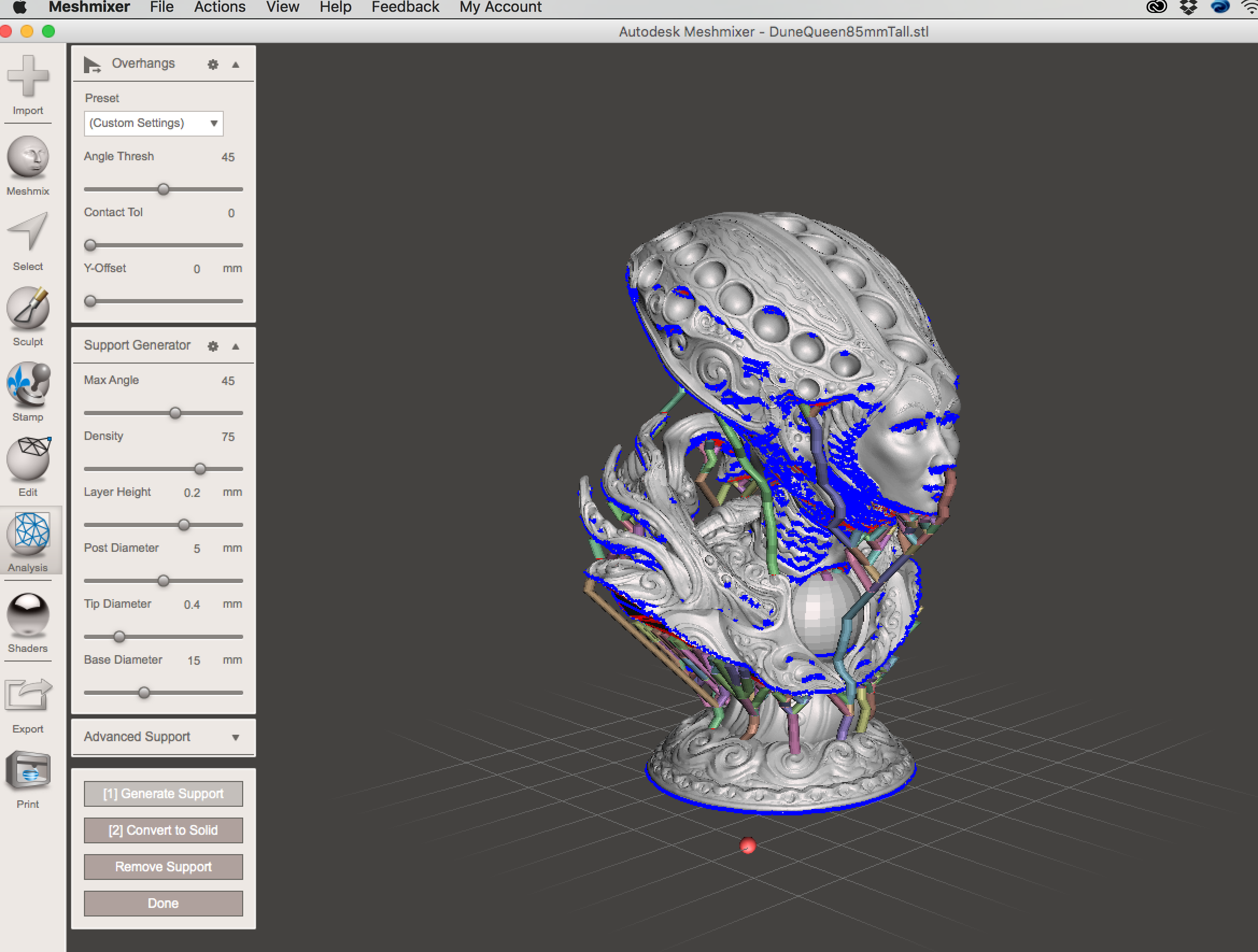Collapse the Support Generator panel

coord(236,346)
